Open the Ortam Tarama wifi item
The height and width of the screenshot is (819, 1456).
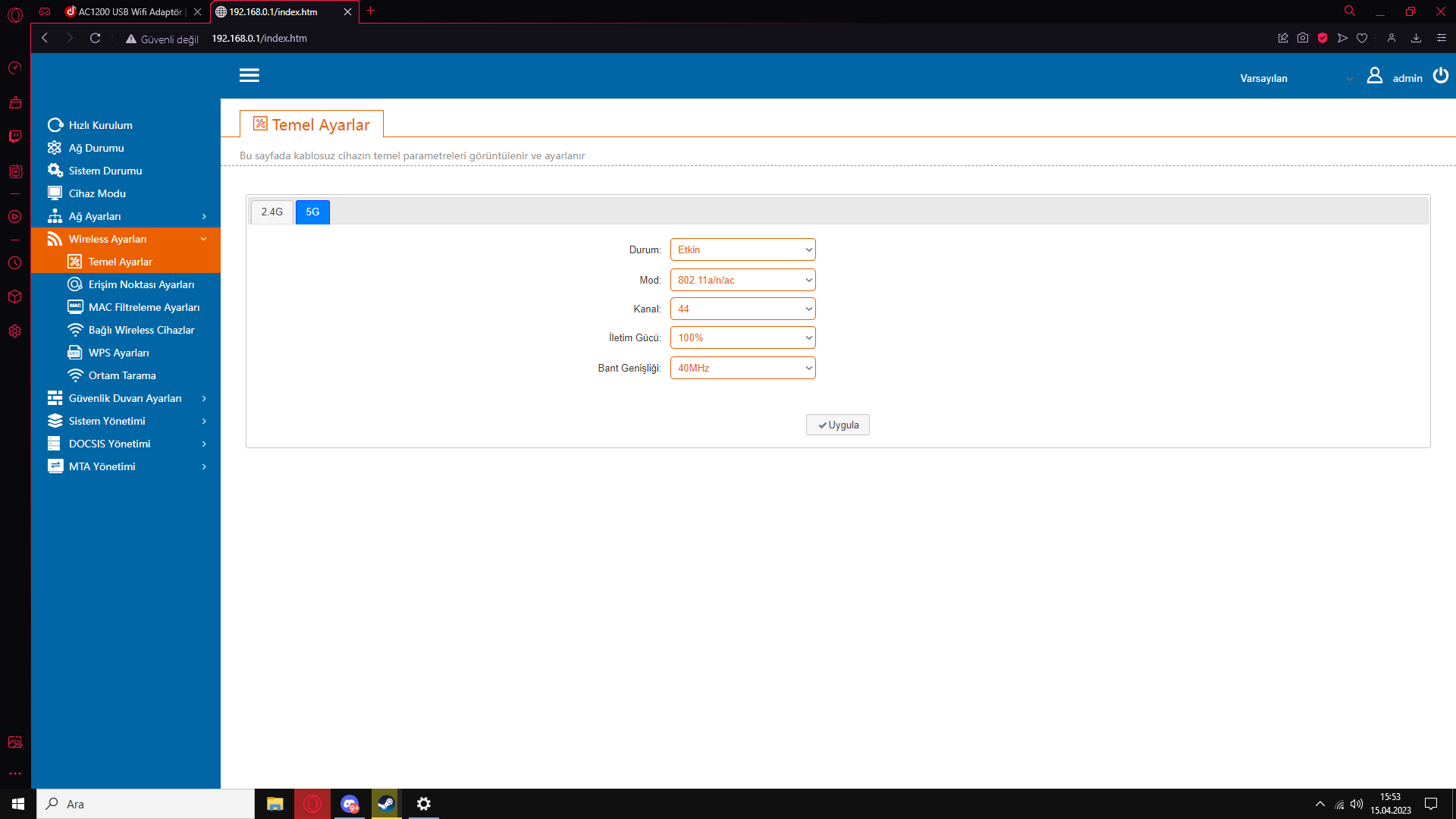coord(121,375)
